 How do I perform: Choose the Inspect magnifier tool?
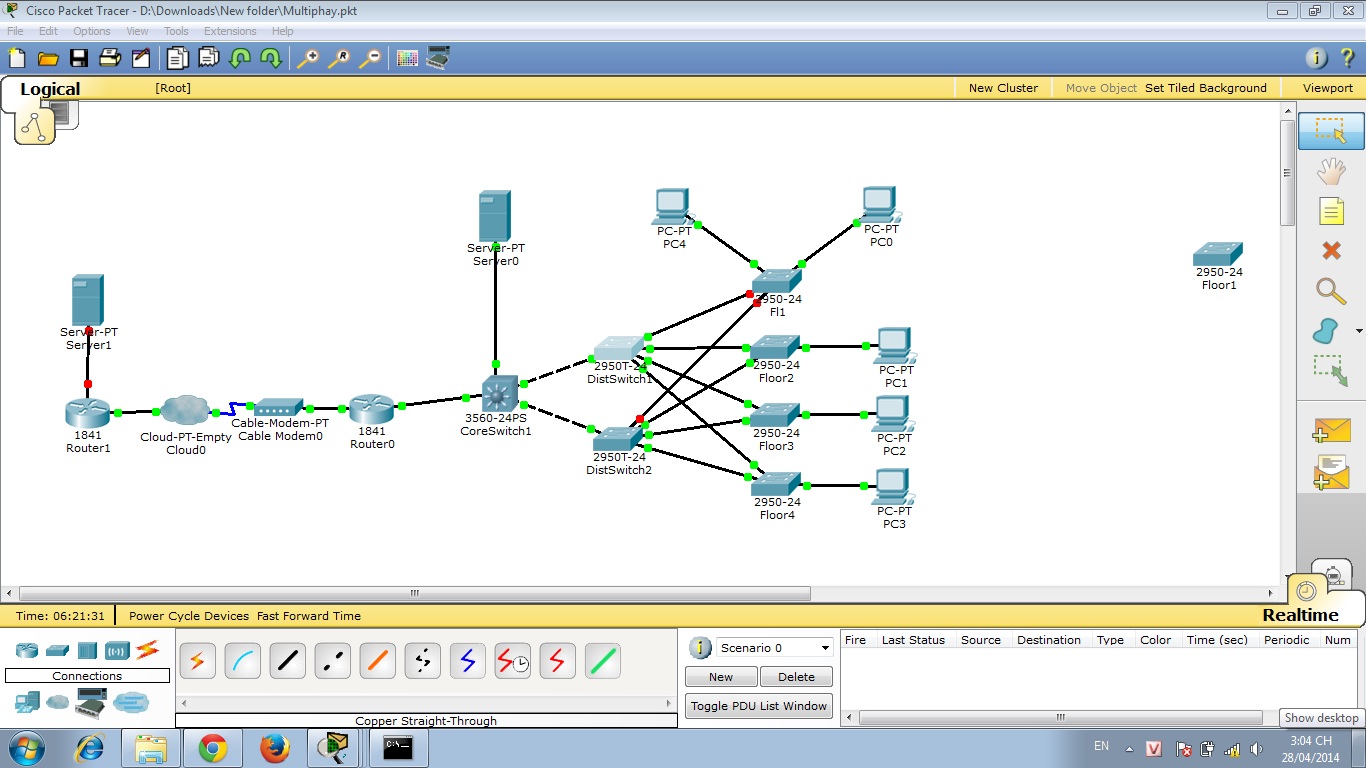1331,291
